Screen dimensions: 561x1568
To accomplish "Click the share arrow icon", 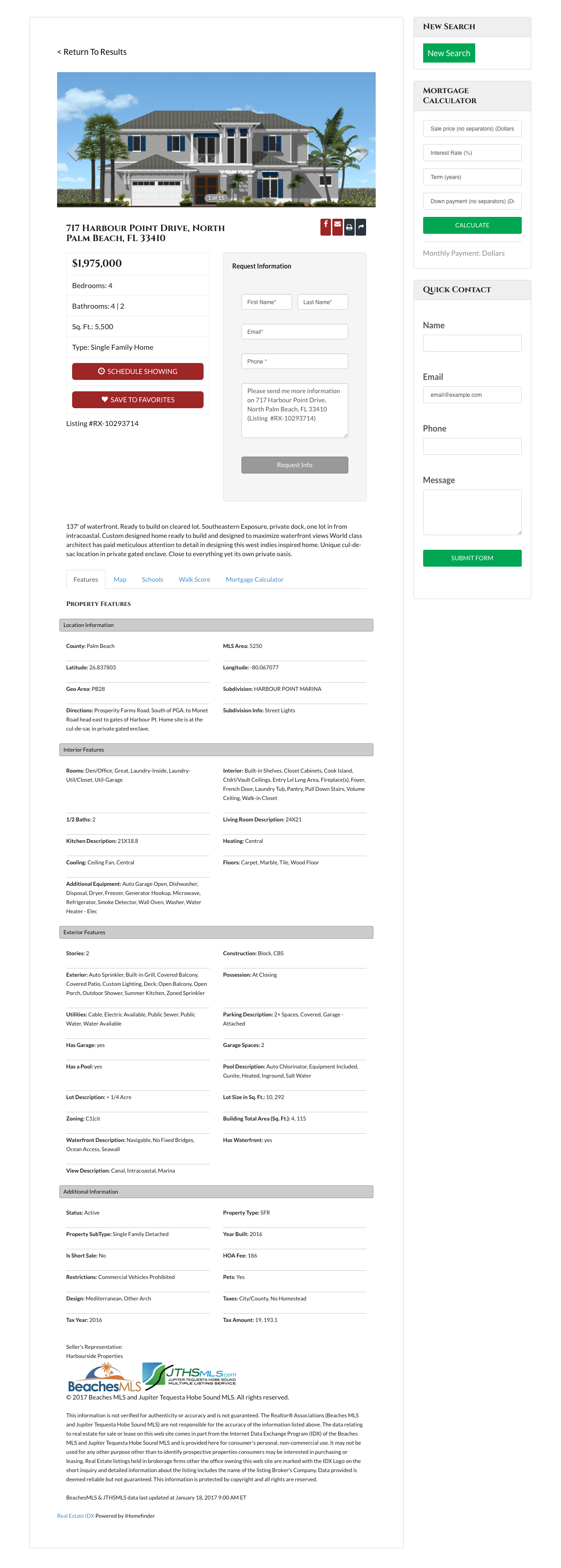I will click(361, 227).
